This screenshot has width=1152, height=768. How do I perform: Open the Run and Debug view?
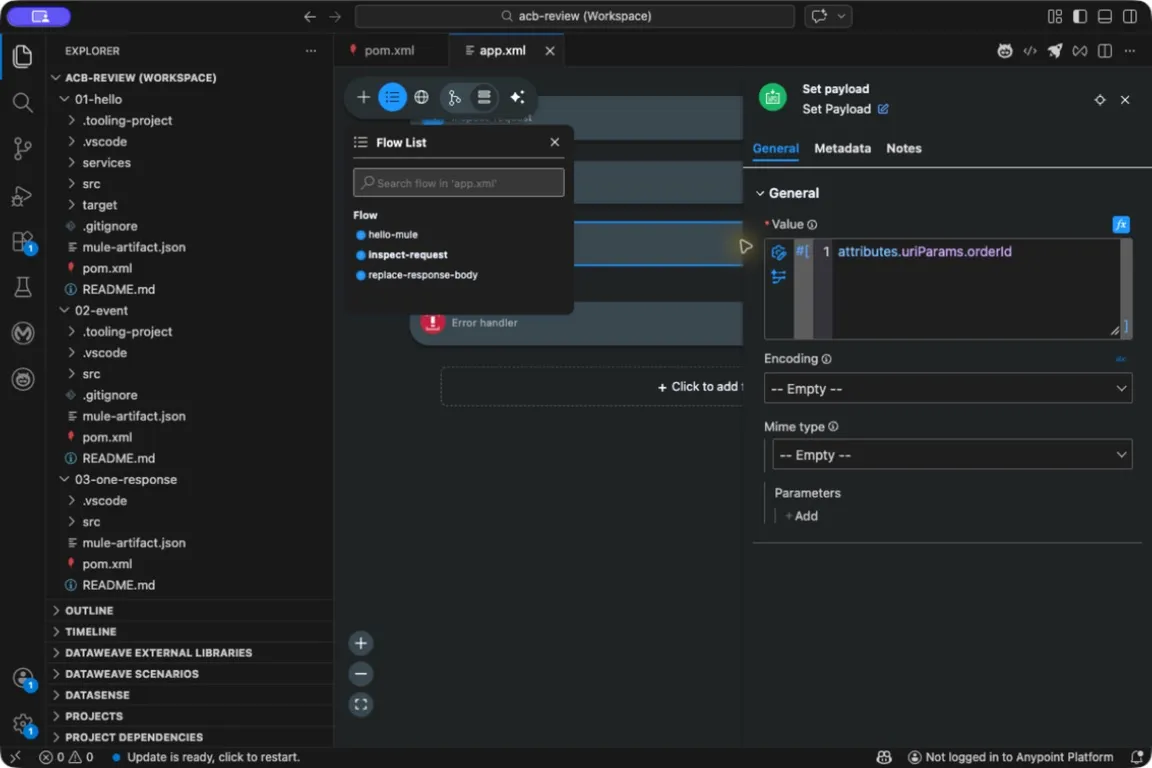tap(22, 195)
